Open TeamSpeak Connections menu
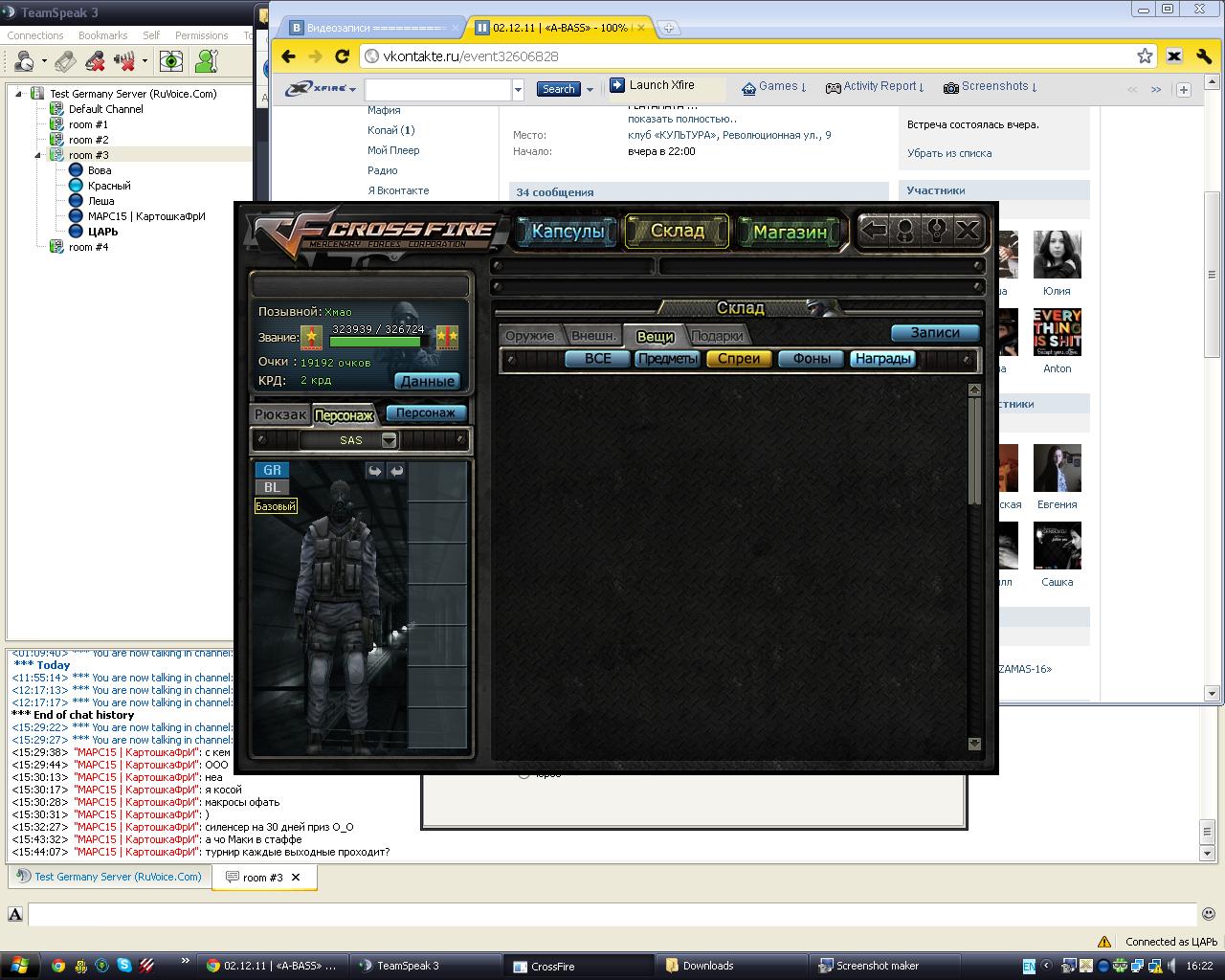The width and height of the screenshot is (1225, 980). coord(35,35)
